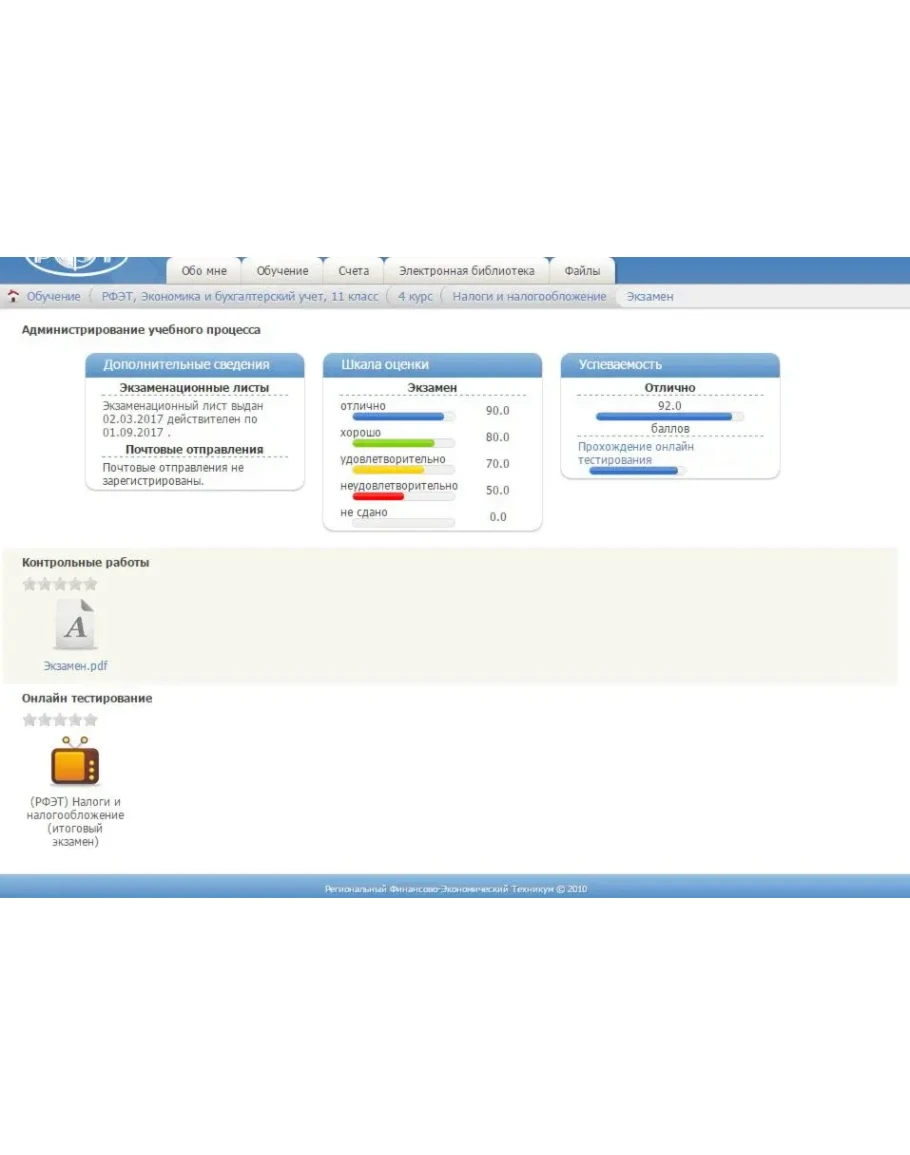
Task: Select the Файлы tab
Action: coord(582,271)
